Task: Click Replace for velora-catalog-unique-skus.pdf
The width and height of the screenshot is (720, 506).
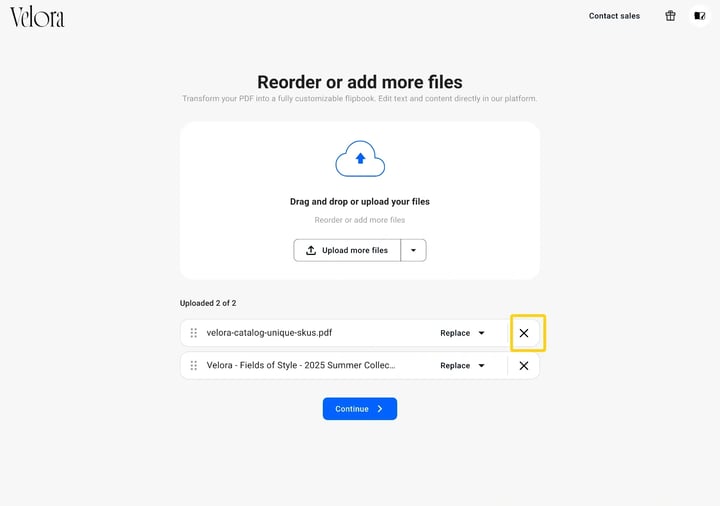Action: 455,333
